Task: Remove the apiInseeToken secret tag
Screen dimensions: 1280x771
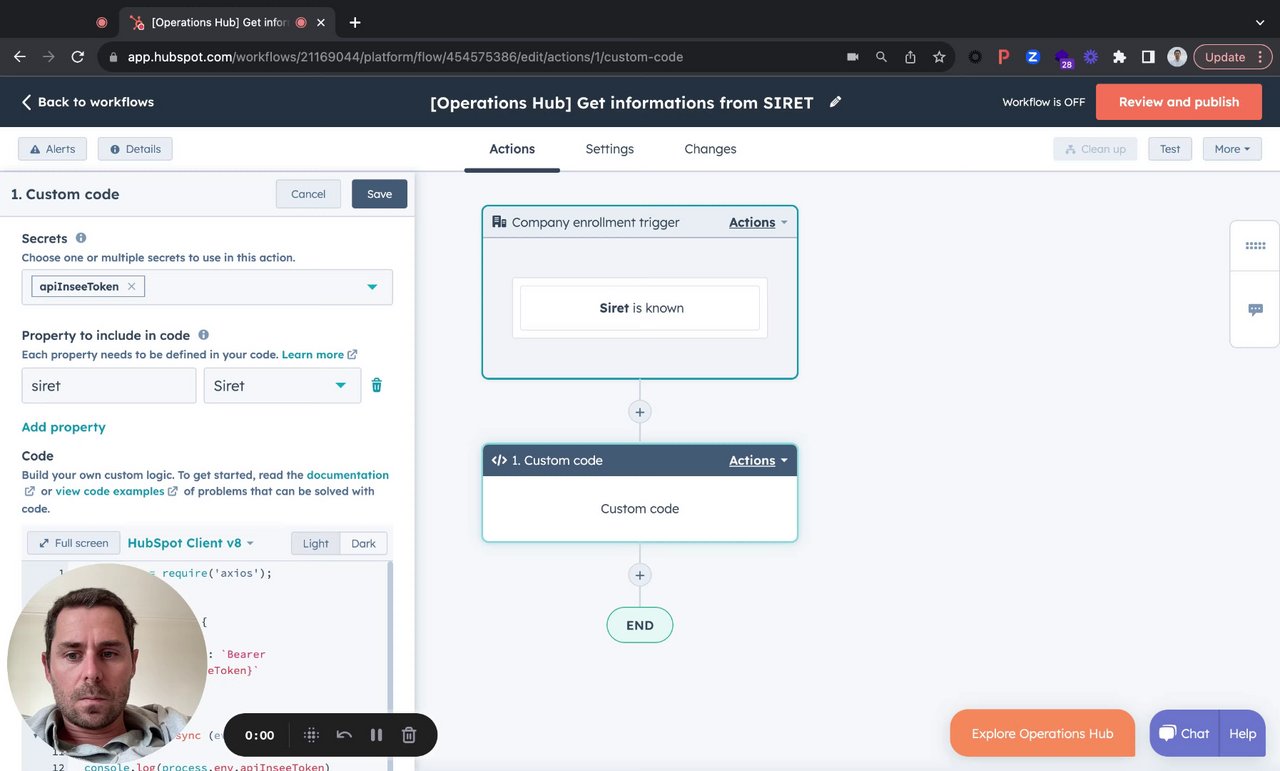Action: 131,287
